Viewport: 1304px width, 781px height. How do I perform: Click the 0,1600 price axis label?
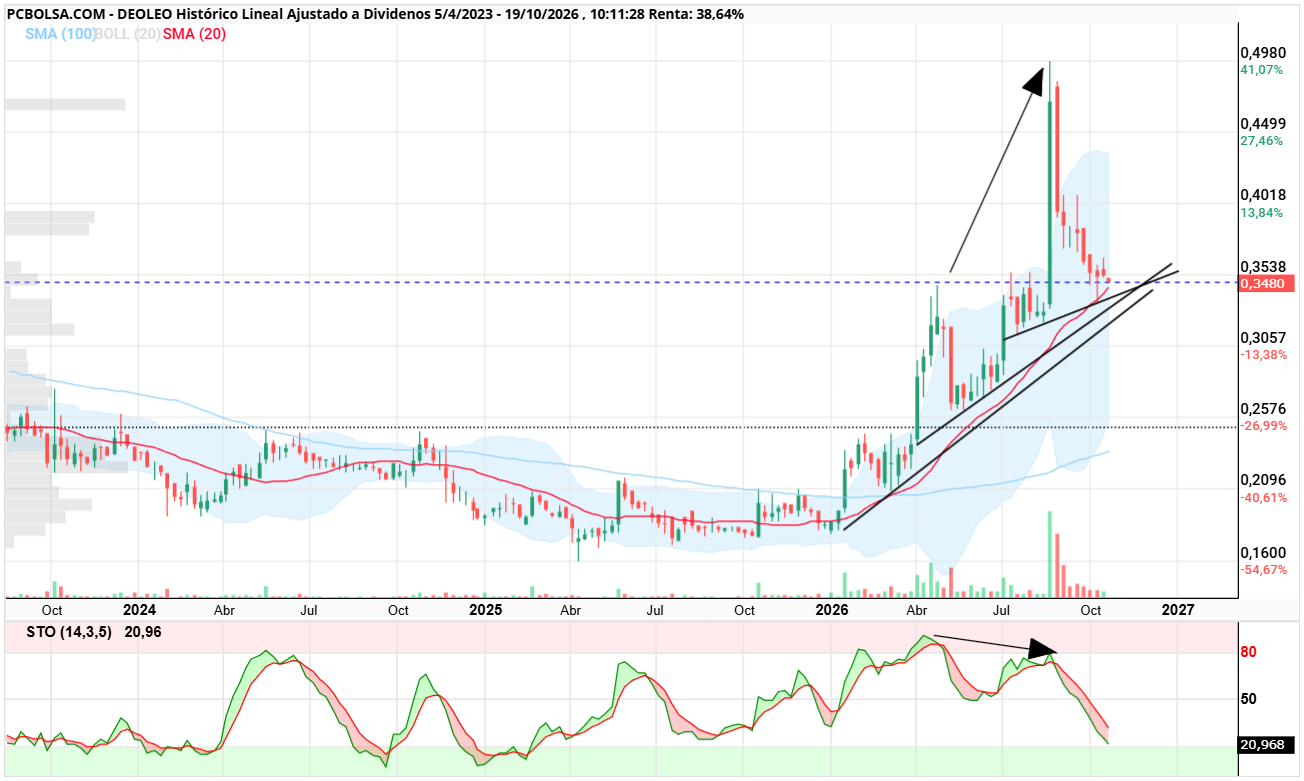click(1262, 553)
